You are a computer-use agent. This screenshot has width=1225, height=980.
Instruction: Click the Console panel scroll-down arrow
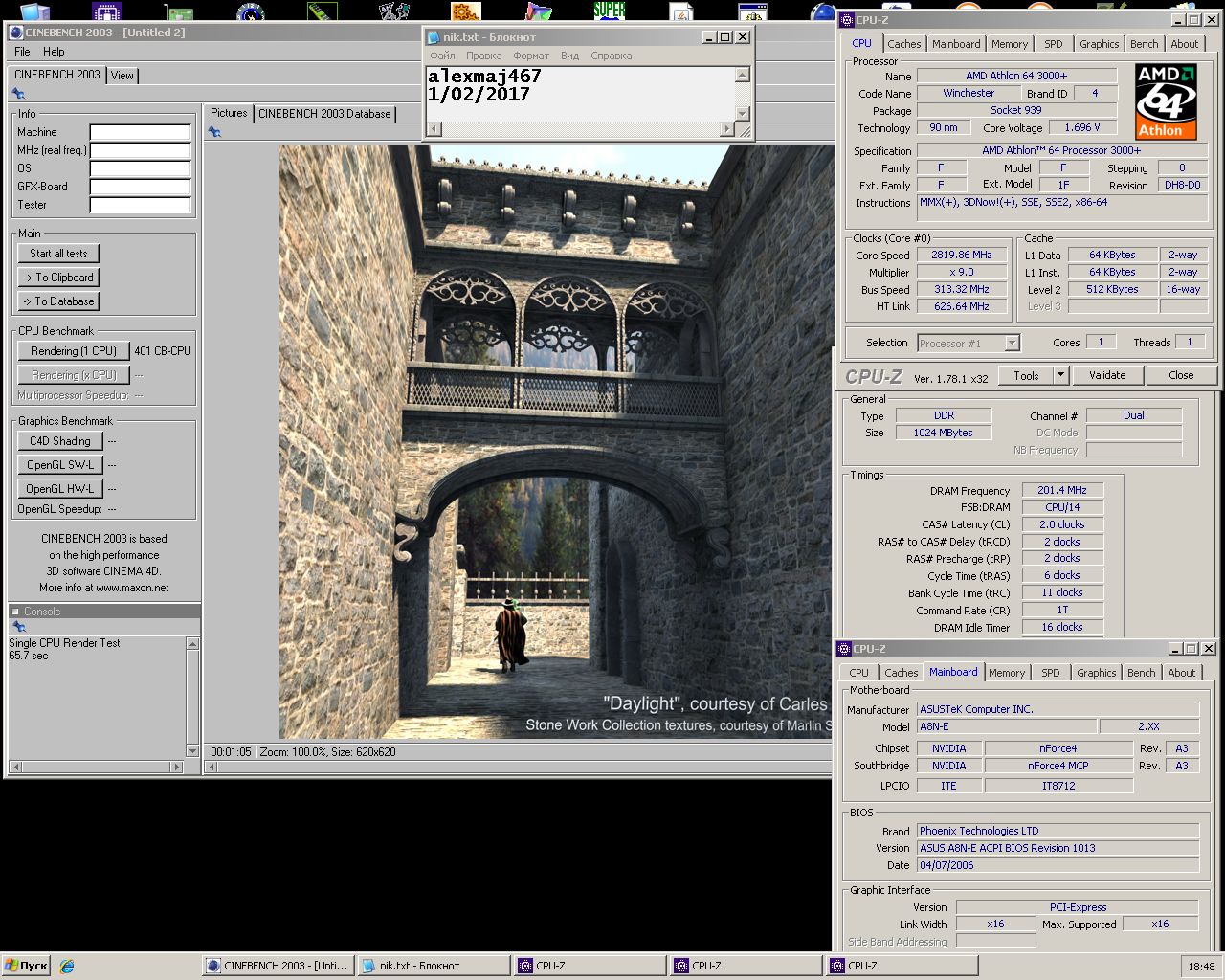(x=193, y=751)
